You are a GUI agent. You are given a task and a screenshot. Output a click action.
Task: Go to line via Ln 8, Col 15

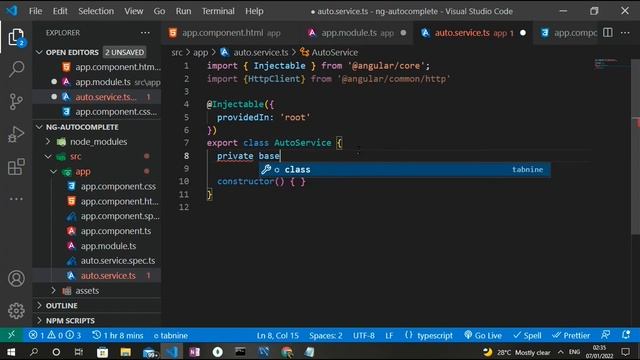pyautogui.click(x=278, y=336)
